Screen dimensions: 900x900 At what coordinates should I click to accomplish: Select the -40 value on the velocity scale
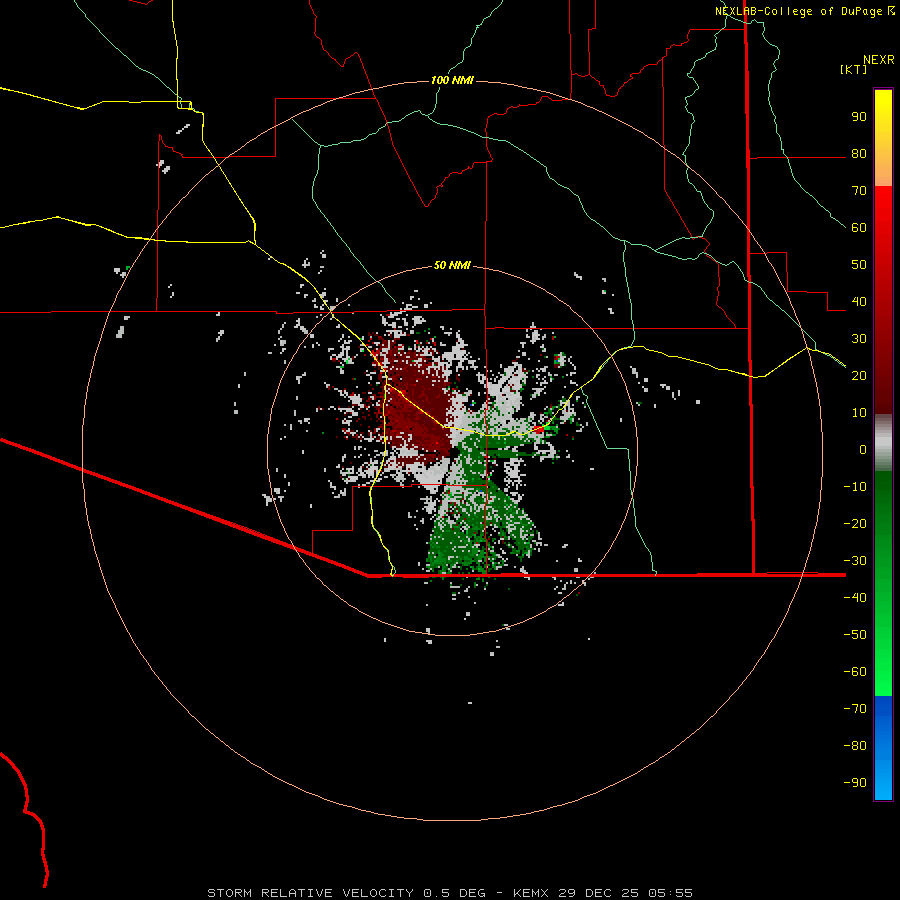855,598
